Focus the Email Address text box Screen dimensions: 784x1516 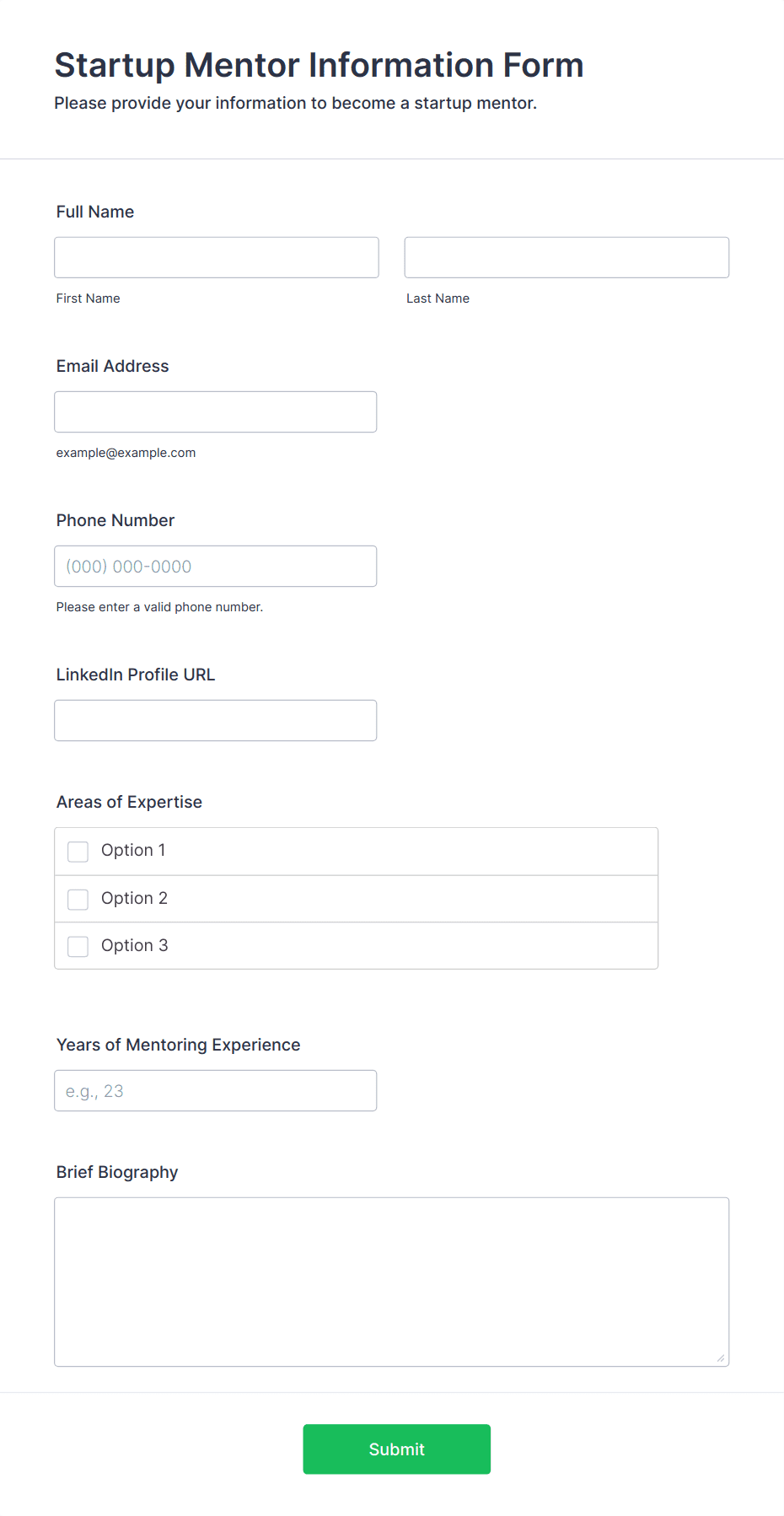[216, 411]
